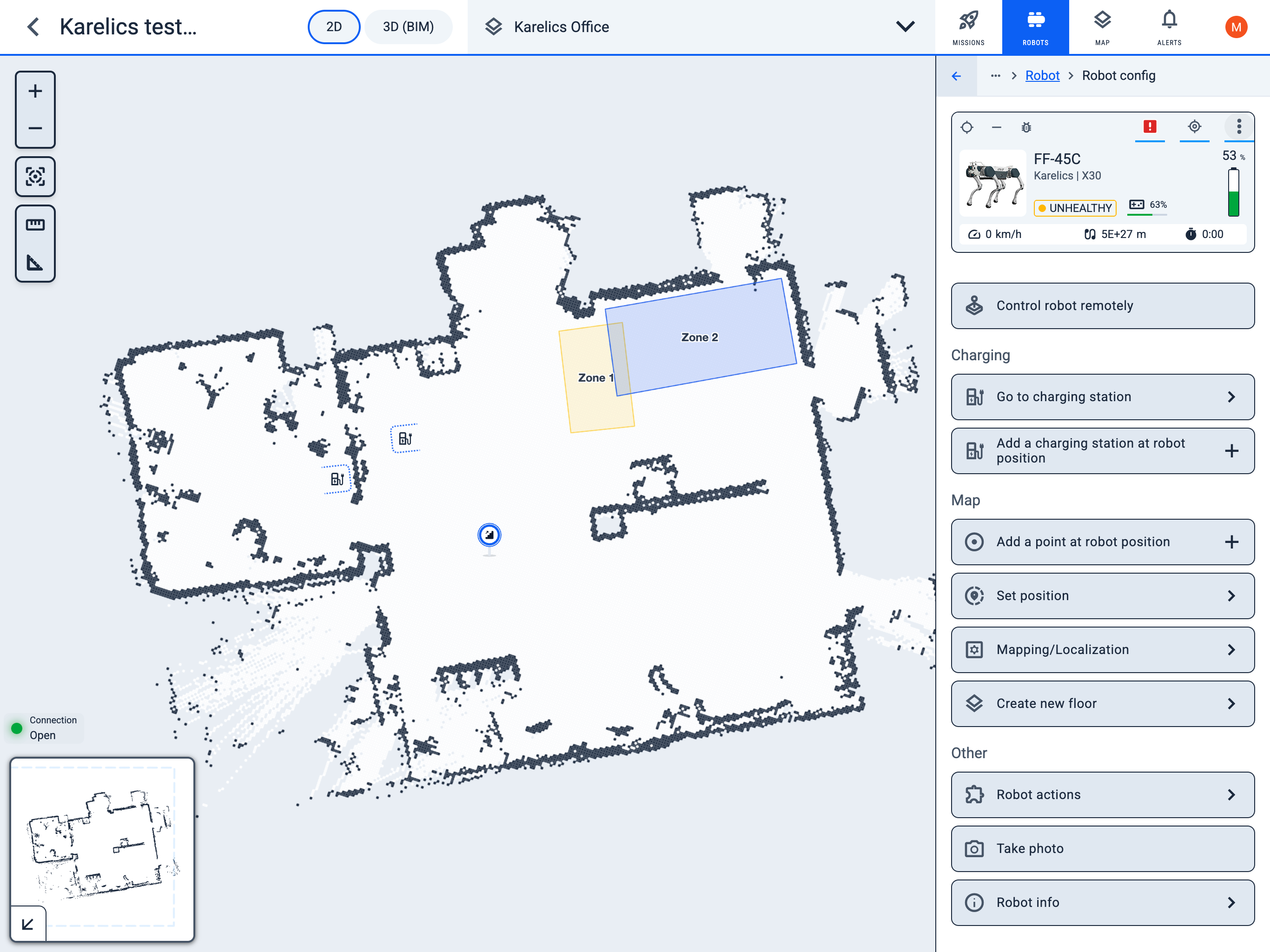Switch to 2D view mode
Viewport: 1270px width, 952px height.
(x=334, y=27)
